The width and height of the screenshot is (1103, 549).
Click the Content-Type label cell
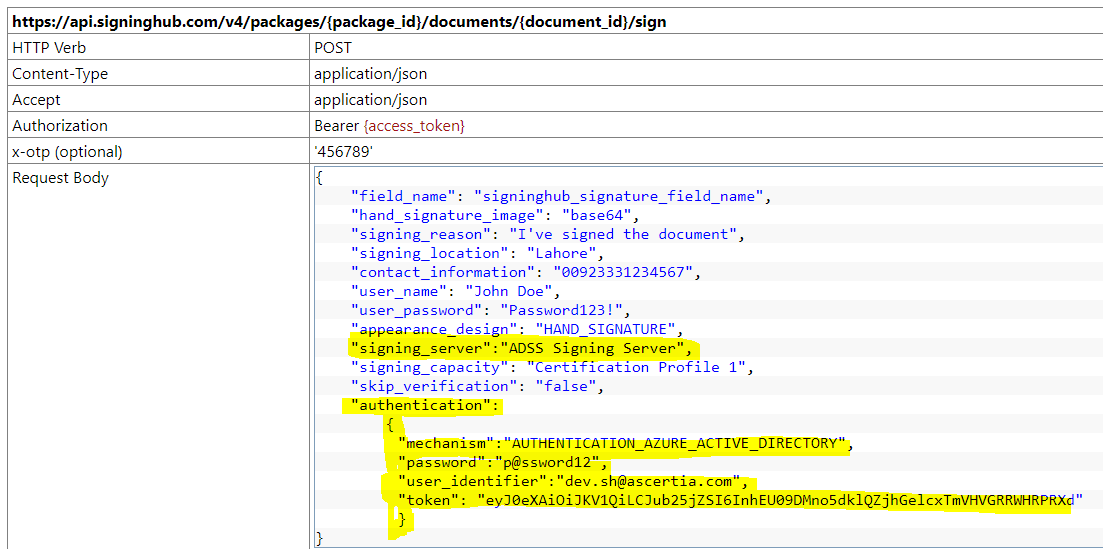tap(60, 74)
